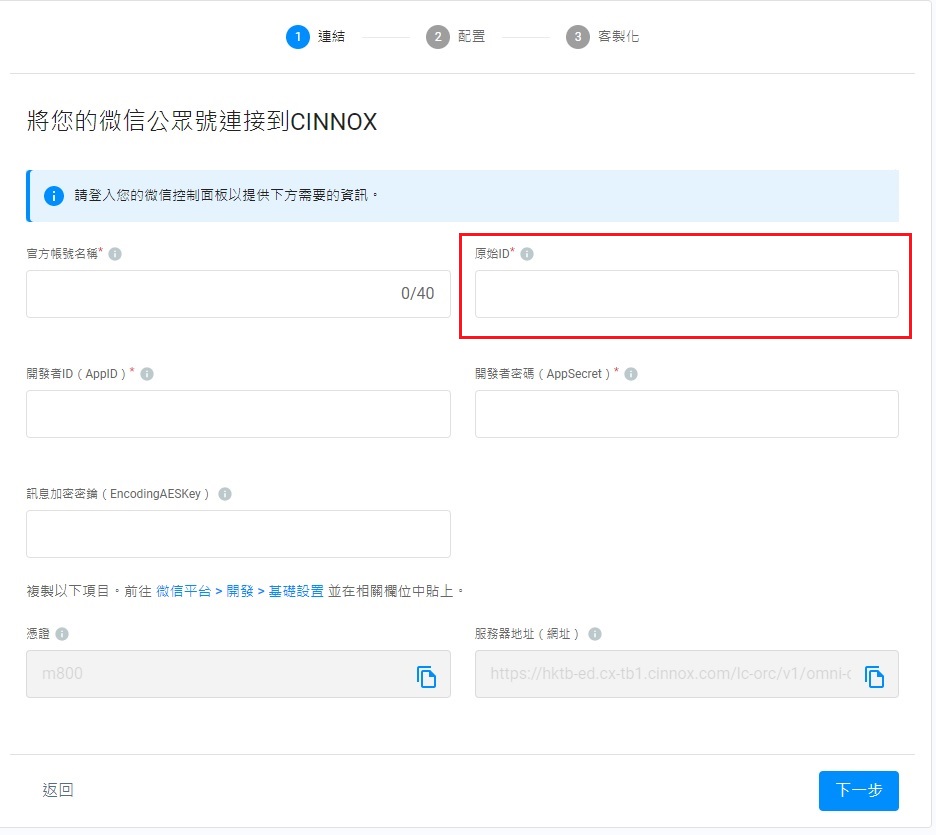Focus the 開發者密碼 (AppSecret) input field
Image resolution: width=936 pixels, height=835 pixels.
[x=686, y=414]
